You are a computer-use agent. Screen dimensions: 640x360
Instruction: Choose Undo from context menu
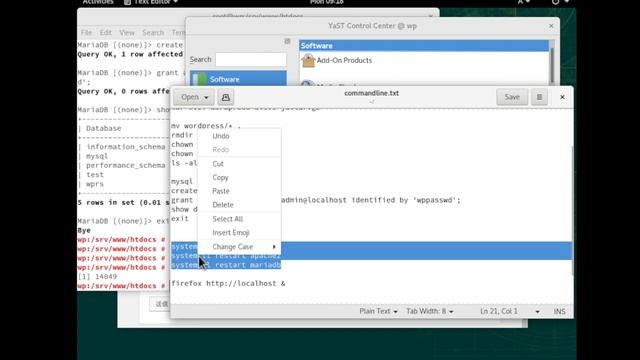[x=239, y=136]
